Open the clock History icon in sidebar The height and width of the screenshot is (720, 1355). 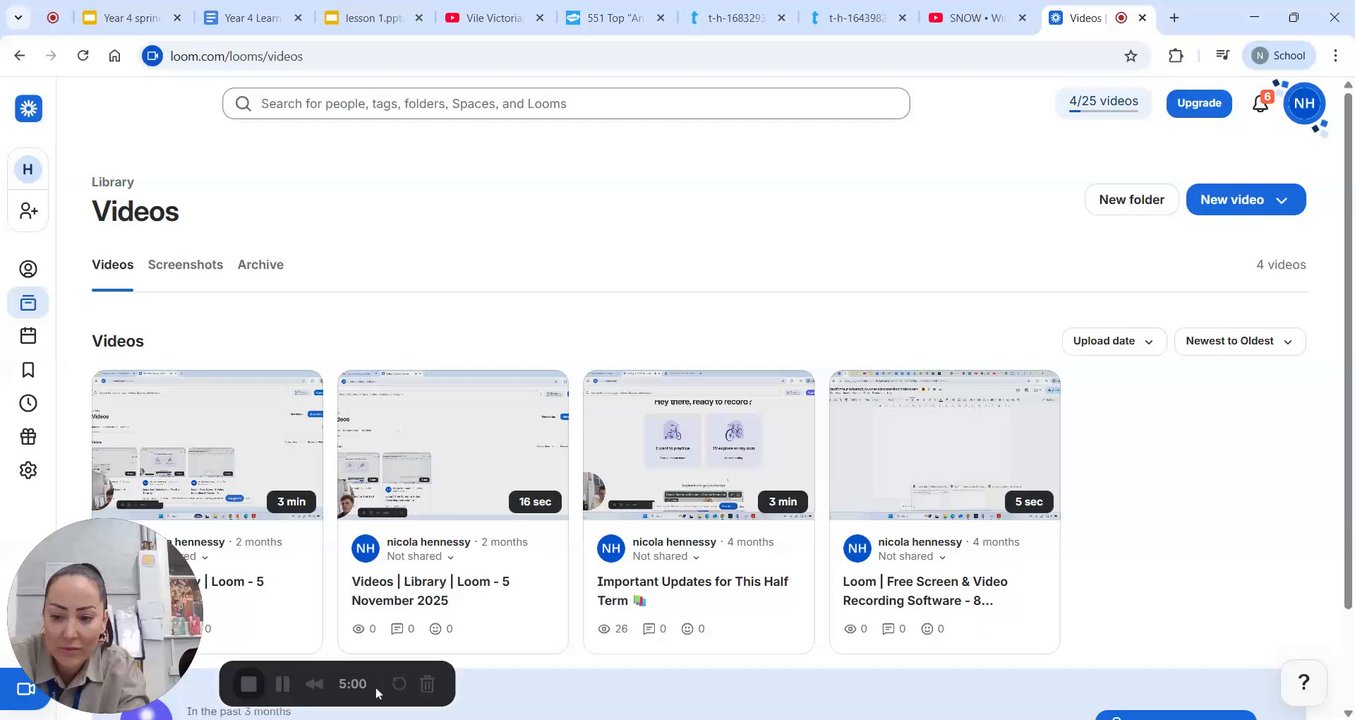click(x=28, y=403)
